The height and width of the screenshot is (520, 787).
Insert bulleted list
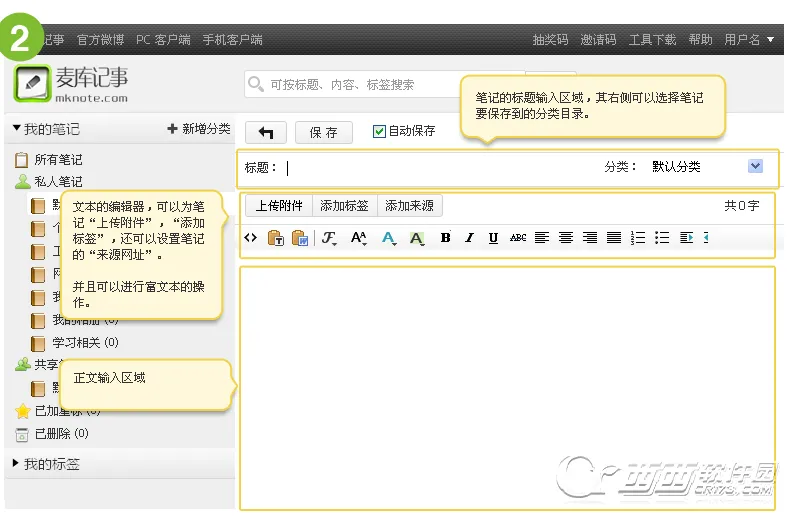[x=662, y=237]
